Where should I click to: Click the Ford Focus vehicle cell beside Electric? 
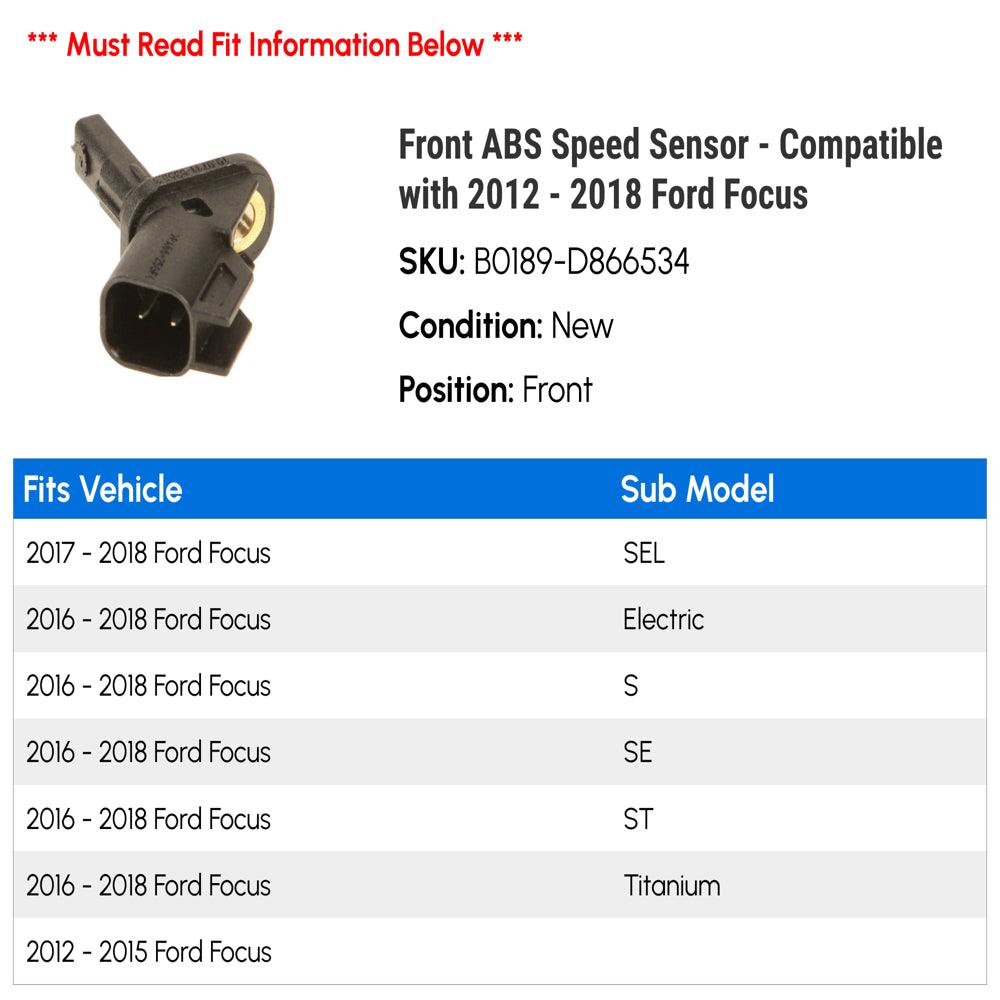click(149, 619)
